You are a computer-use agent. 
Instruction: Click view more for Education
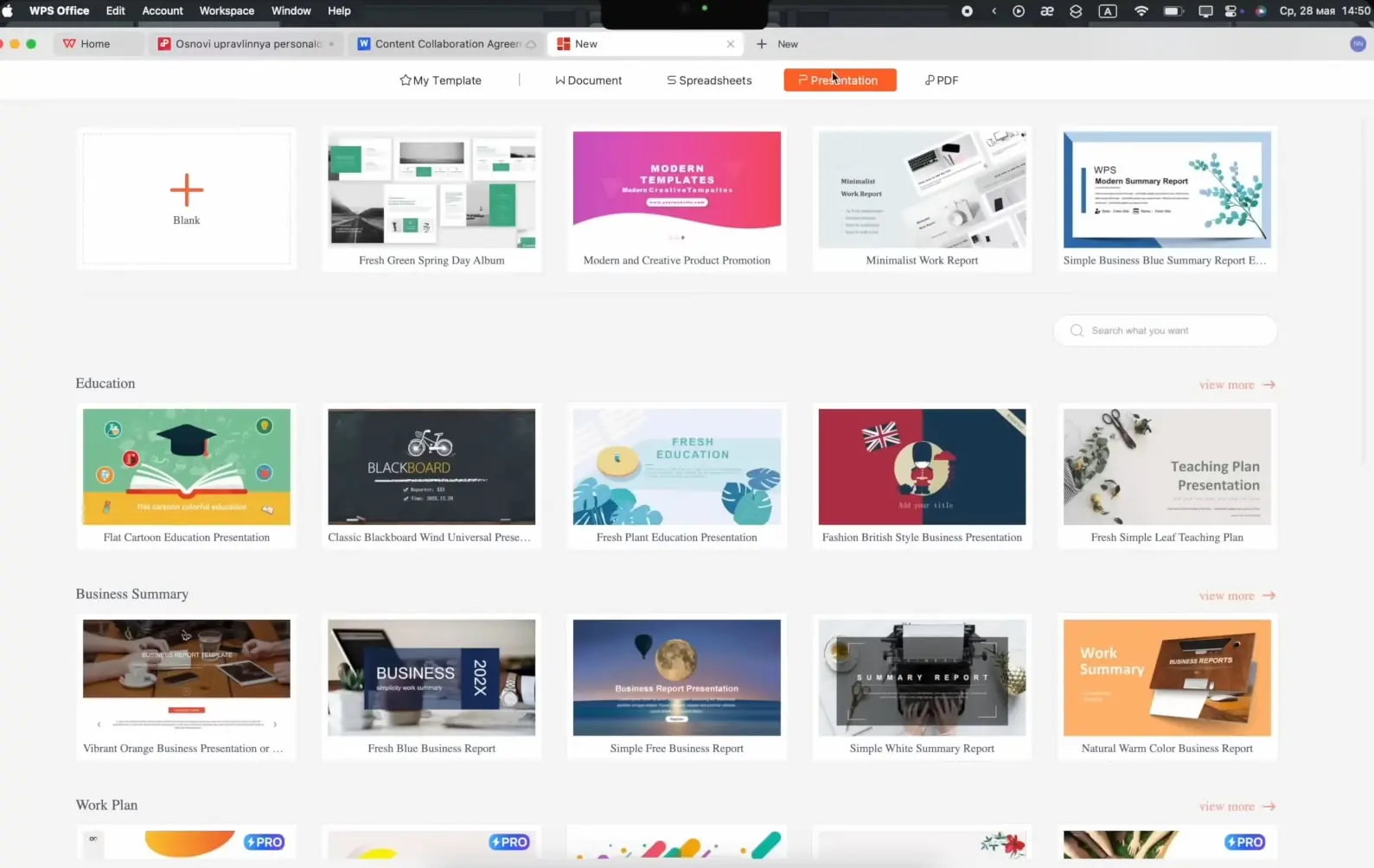1237,385
